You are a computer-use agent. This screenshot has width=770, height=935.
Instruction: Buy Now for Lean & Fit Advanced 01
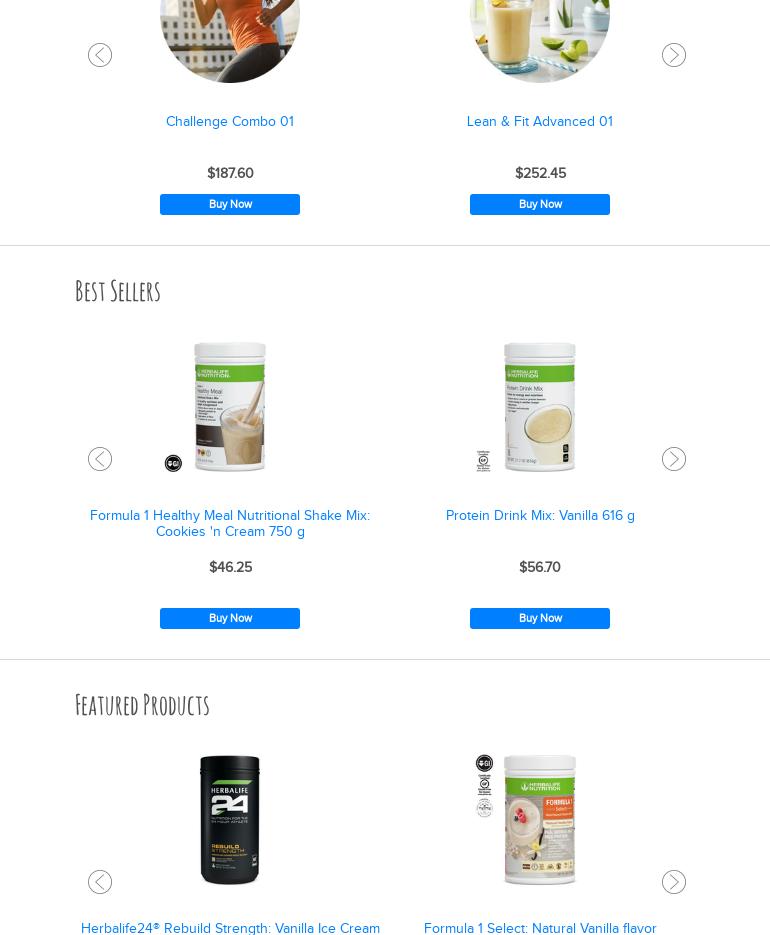540,205
